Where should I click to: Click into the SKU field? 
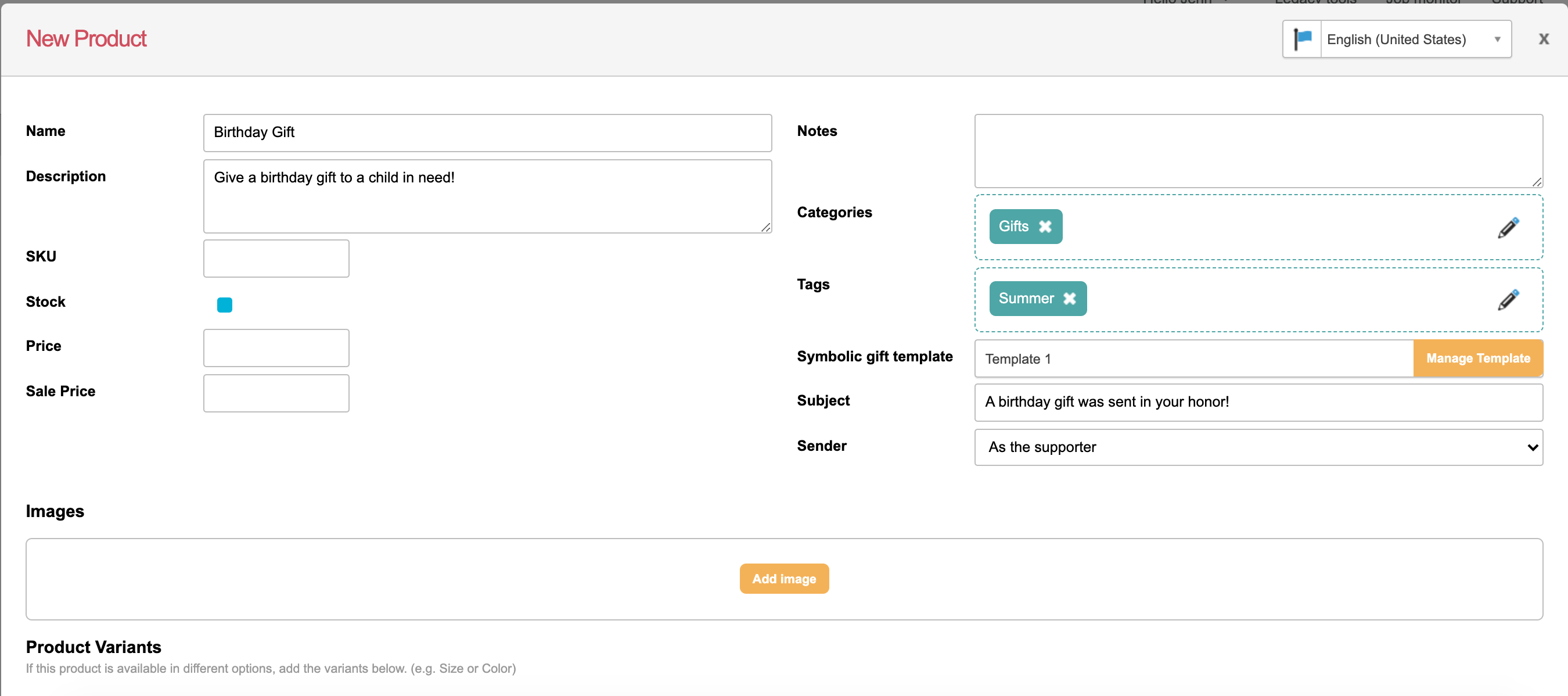276,258
